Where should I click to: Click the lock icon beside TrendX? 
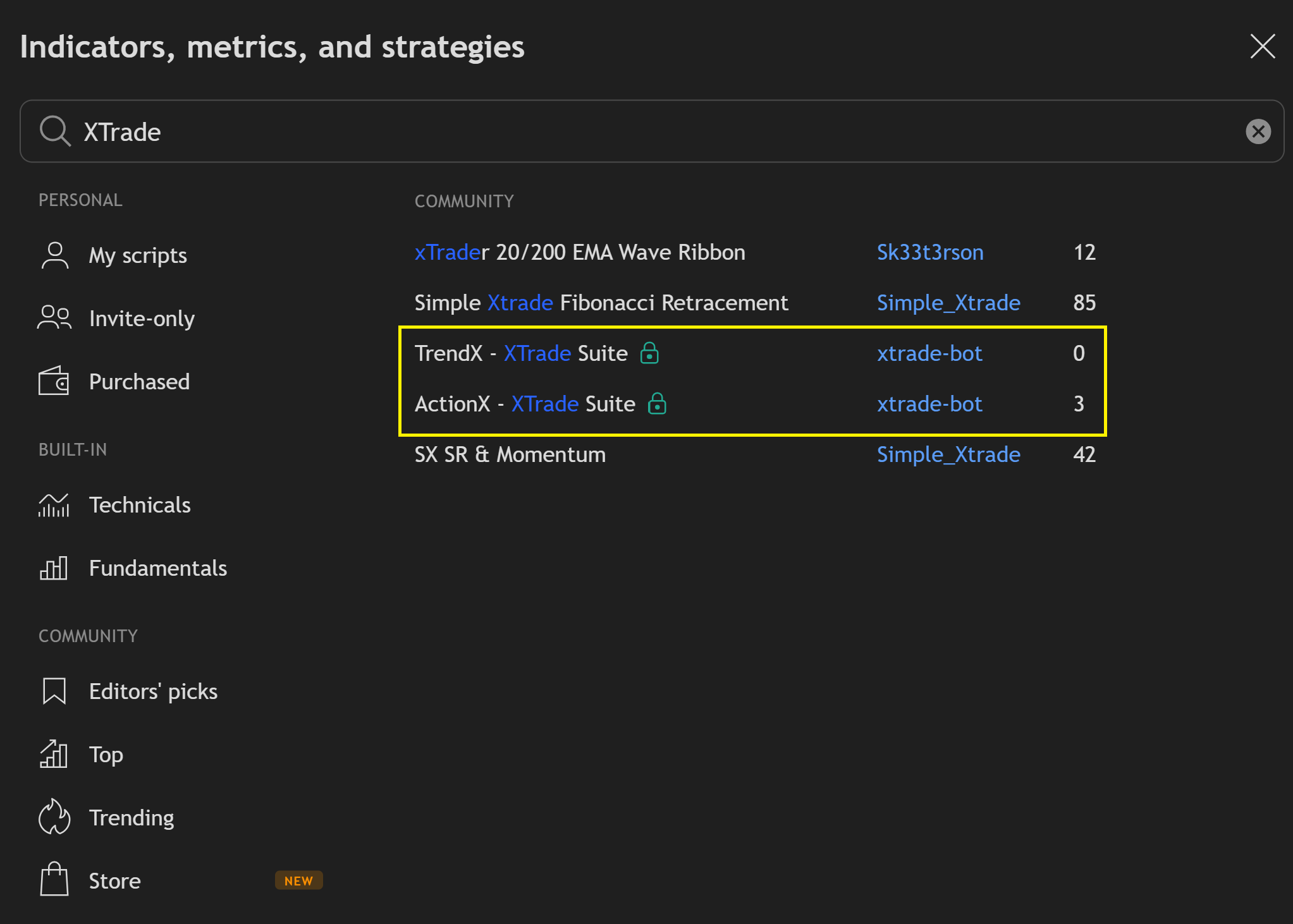(649, 353)
